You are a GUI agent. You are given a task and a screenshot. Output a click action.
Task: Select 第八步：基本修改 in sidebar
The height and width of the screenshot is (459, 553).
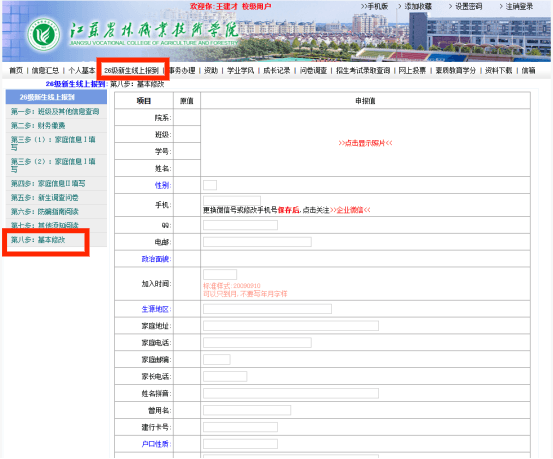click(38, 240)
